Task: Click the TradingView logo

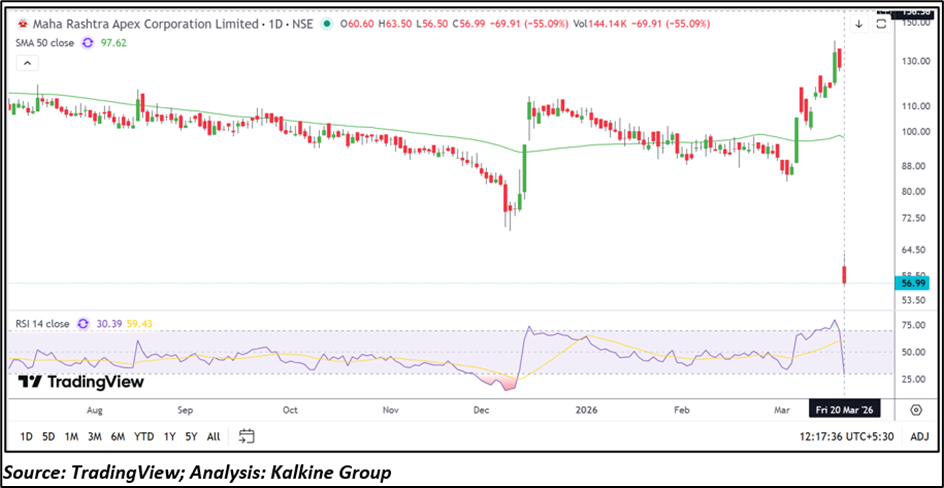Action: [82, 382]
